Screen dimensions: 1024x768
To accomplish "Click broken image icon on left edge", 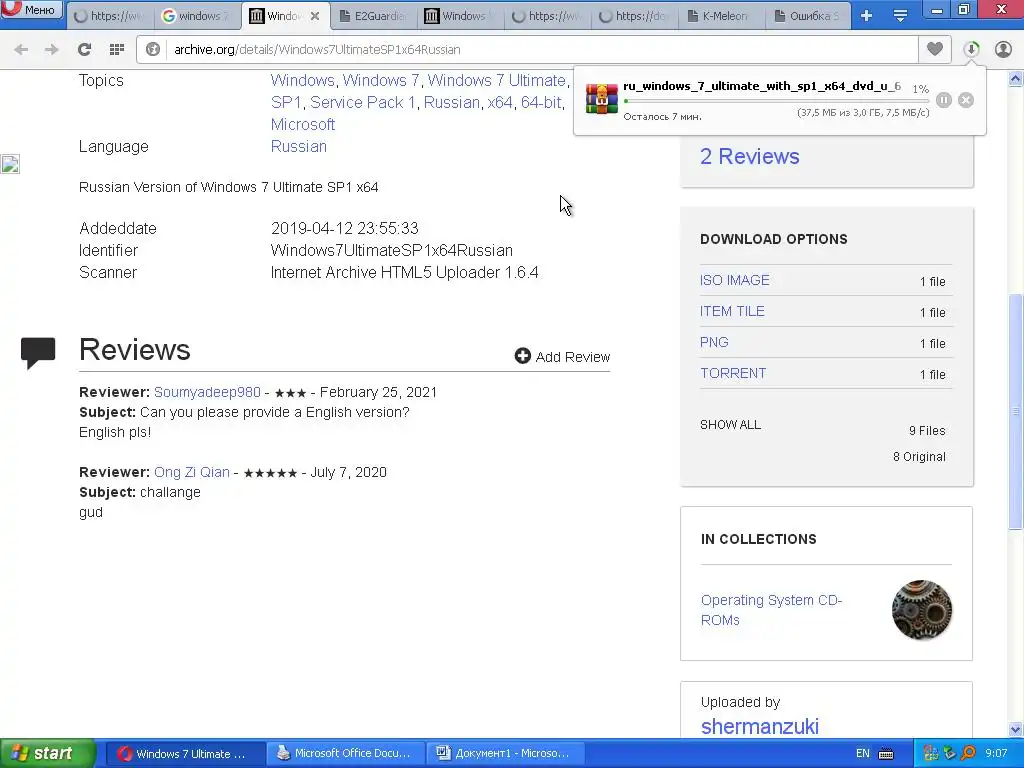I will [x=10, y=164].
